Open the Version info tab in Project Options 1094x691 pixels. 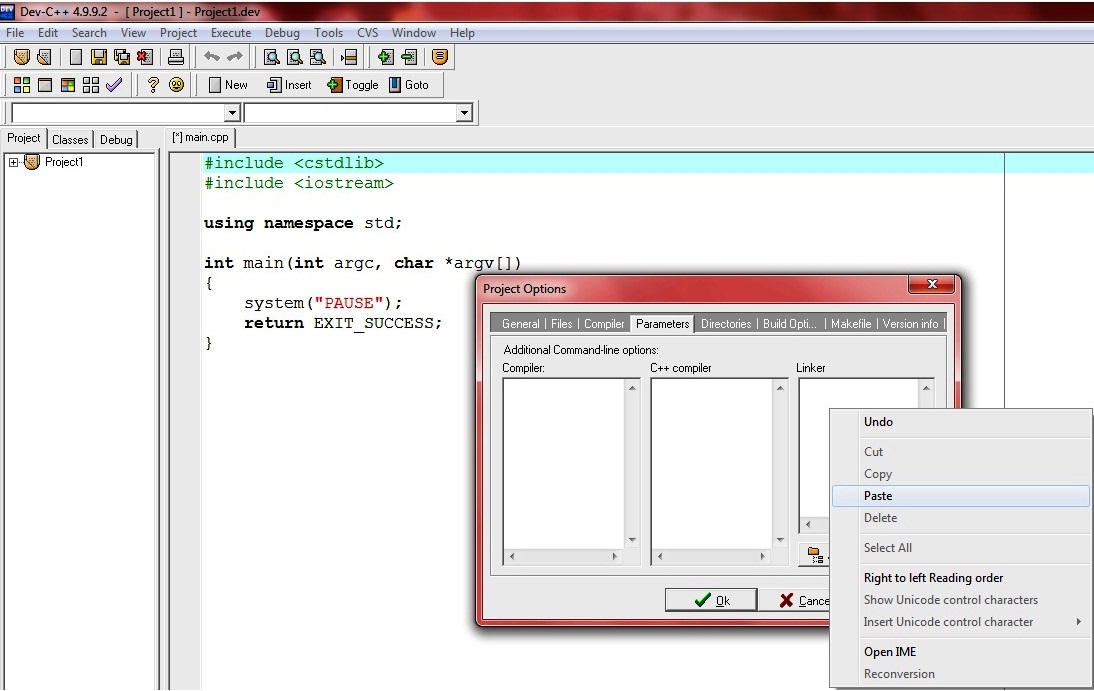click(911, 324)
